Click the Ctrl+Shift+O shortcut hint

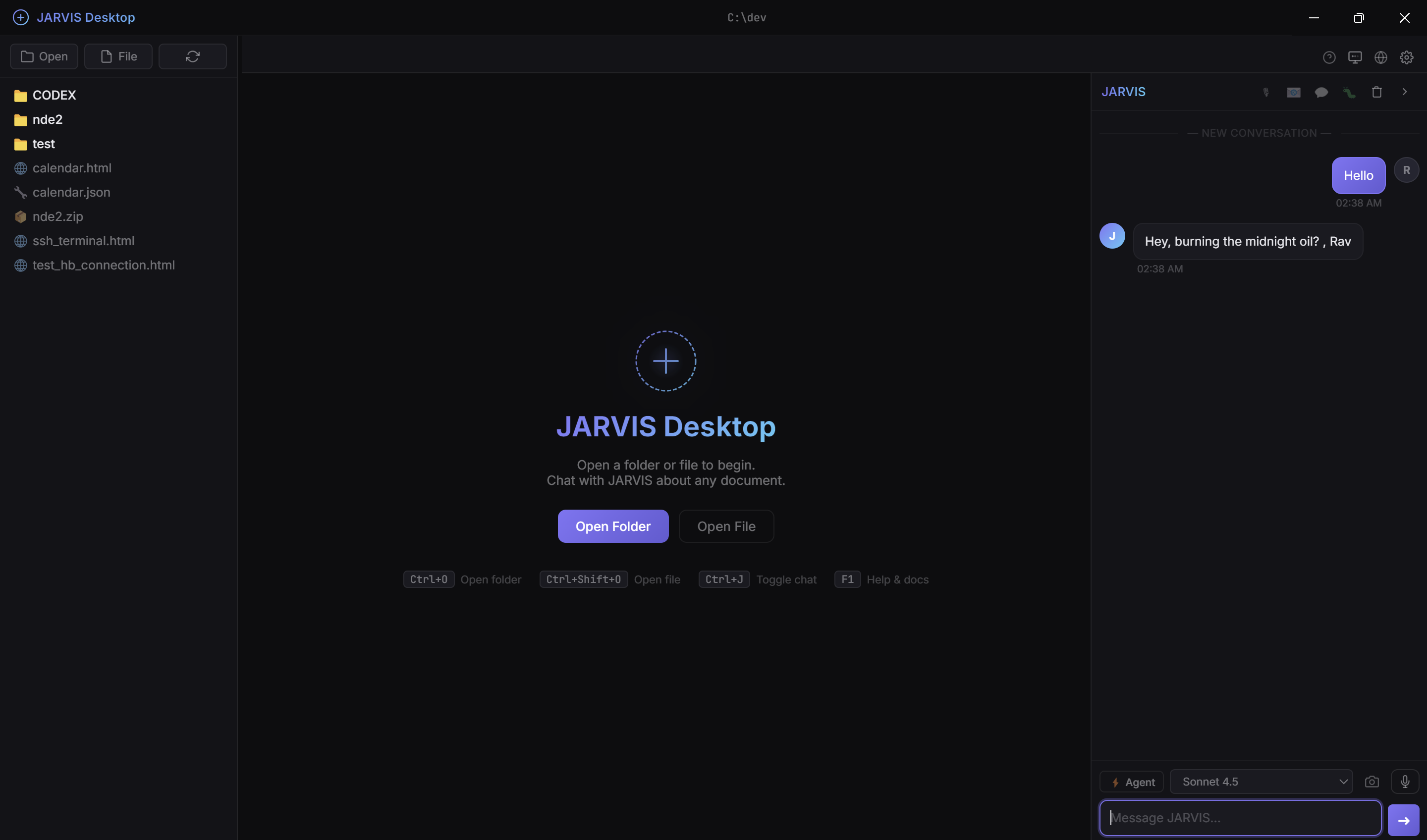[583, 579]
